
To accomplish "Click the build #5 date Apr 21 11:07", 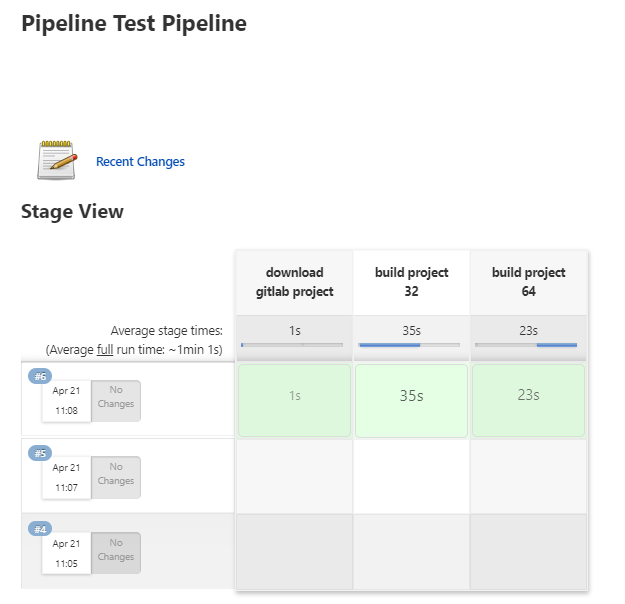I will 66,477.
